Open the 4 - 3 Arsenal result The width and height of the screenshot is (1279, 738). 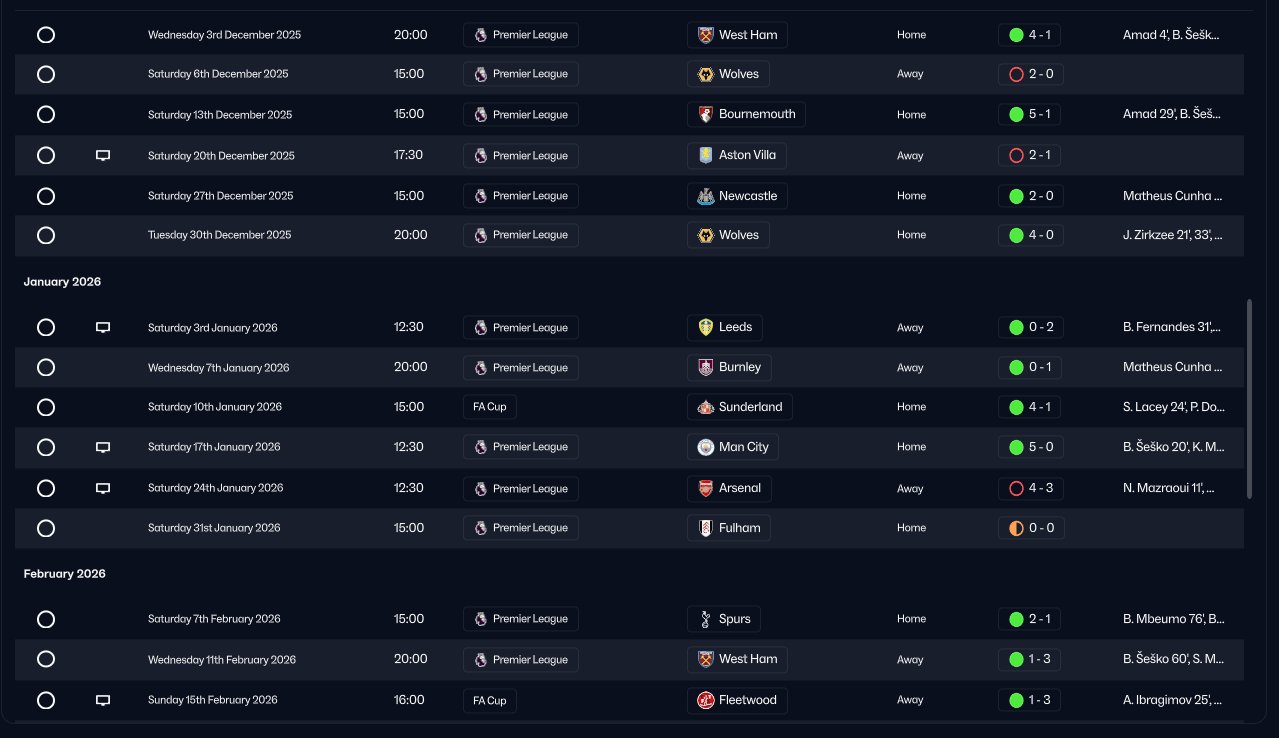(1031, 488)
